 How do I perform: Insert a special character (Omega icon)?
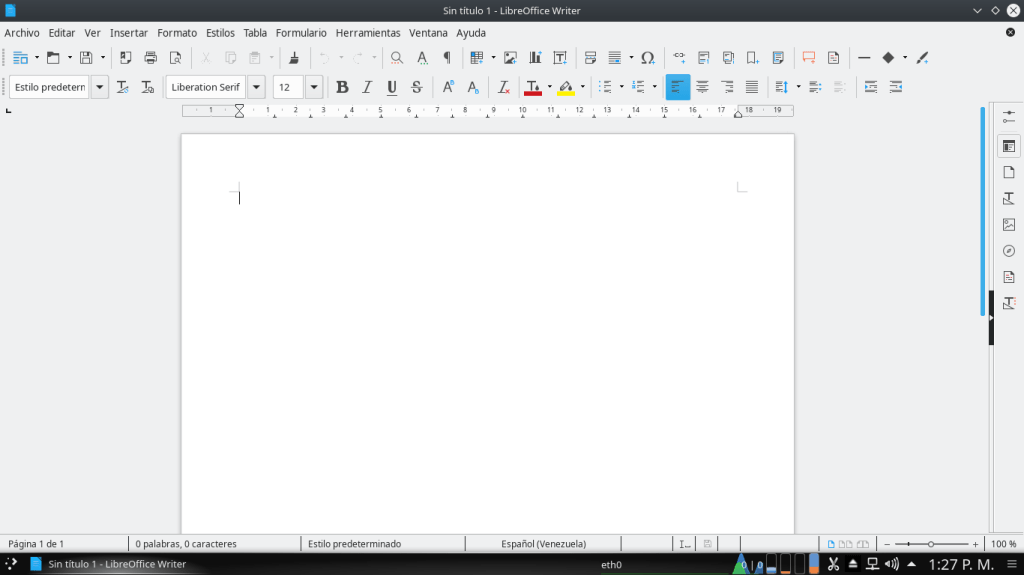tap(648, 58)
